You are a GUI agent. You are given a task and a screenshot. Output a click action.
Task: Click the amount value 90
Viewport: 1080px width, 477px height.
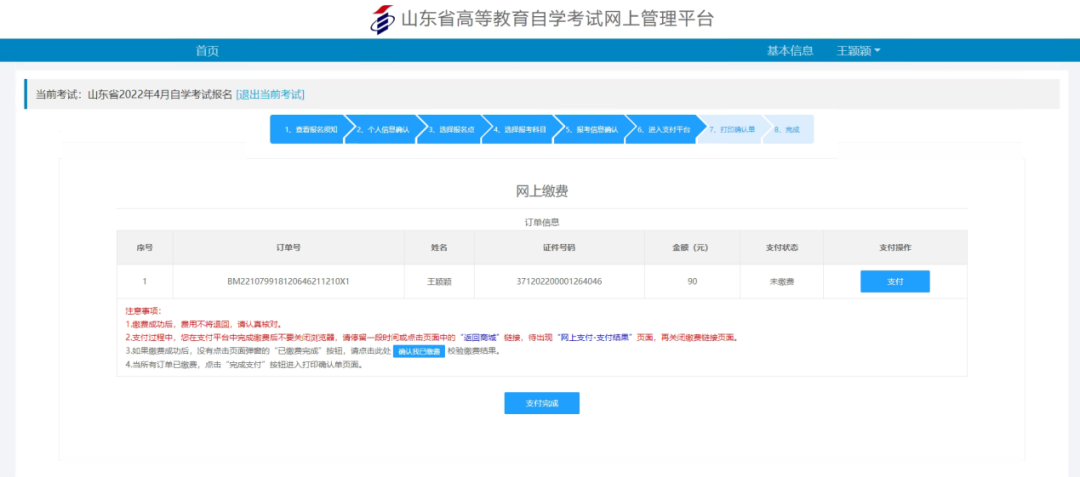692,282
